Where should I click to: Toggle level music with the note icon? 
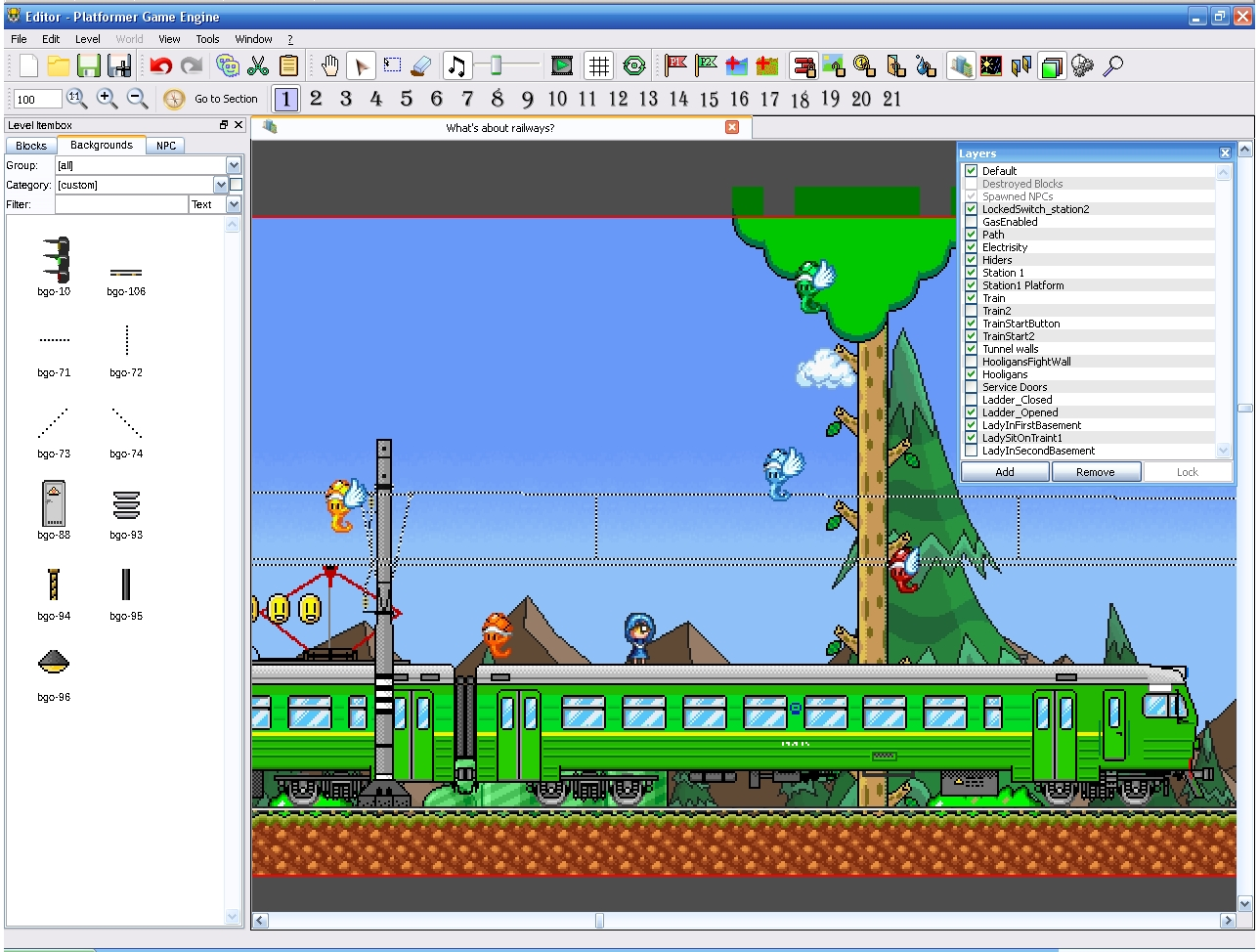tap(456, 65)
